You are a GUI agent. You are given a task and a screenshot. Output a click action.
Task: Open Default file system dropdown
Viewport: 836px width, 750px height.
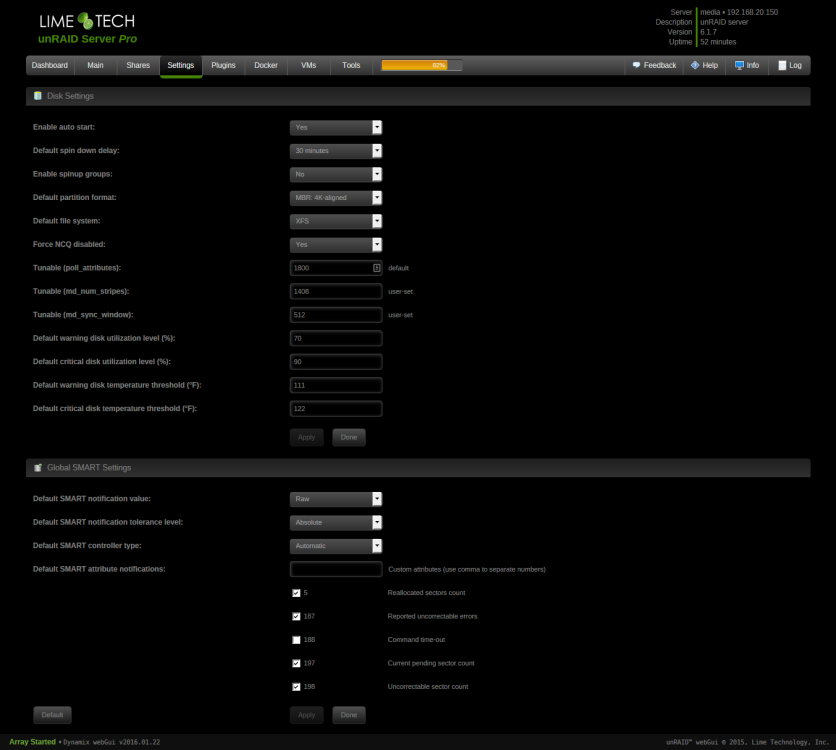pos(336,221)
